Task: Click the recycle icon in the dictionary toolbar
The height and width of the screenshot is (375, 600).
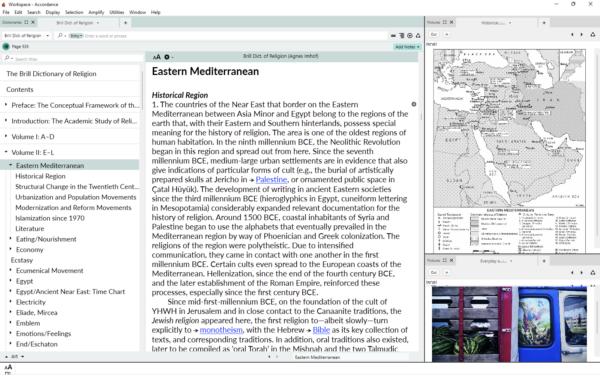Action: [418, 36]
